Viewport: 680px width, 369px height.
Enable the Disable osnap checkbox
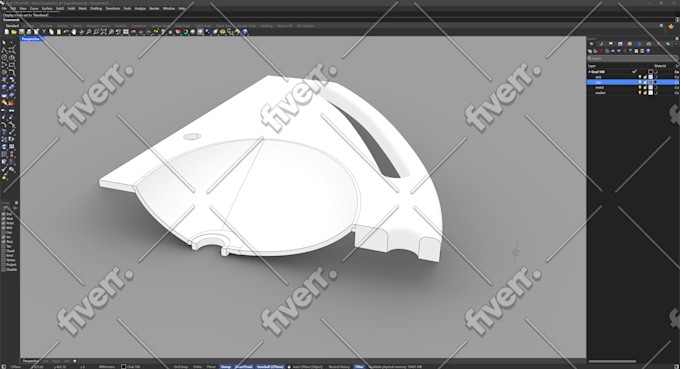[x=3, y=269]
